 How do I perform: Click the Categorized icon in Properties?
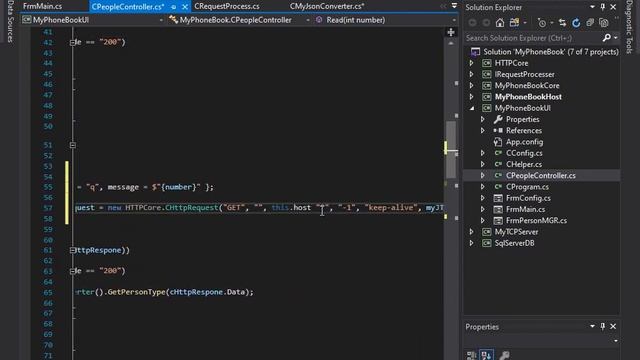pyautogui.click(x=471, y=356)
